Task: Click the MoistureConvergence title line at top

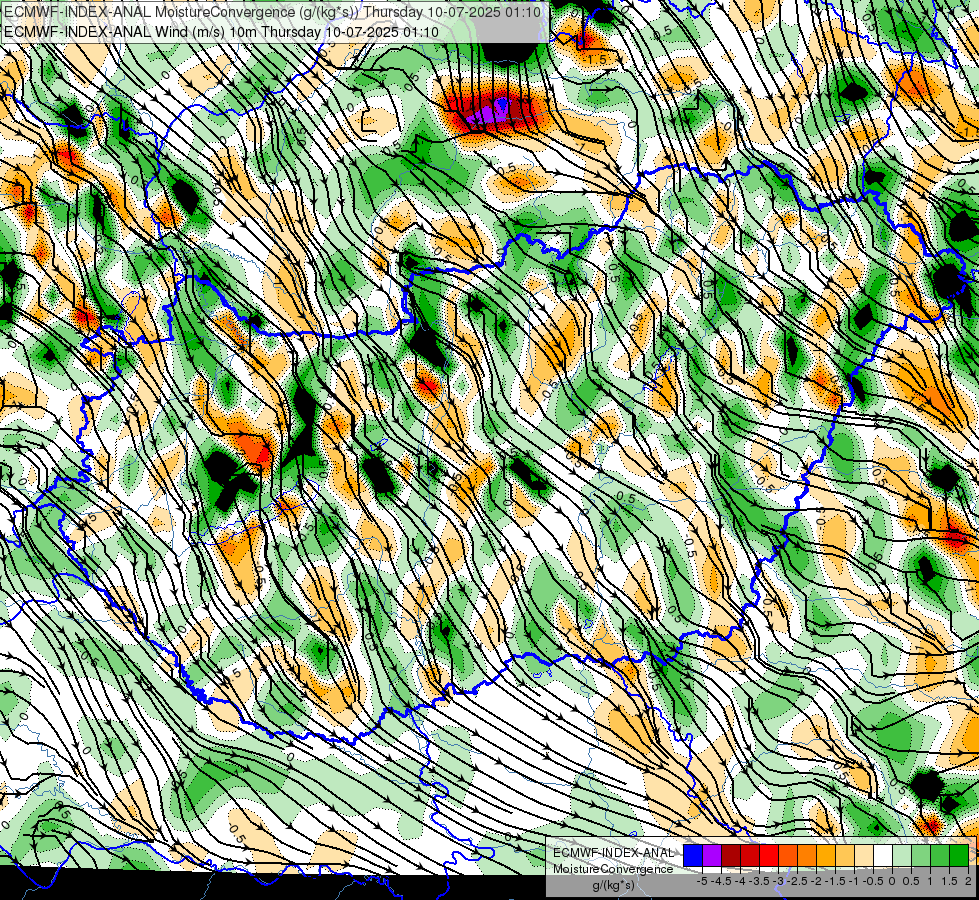Action: point(272,11)
